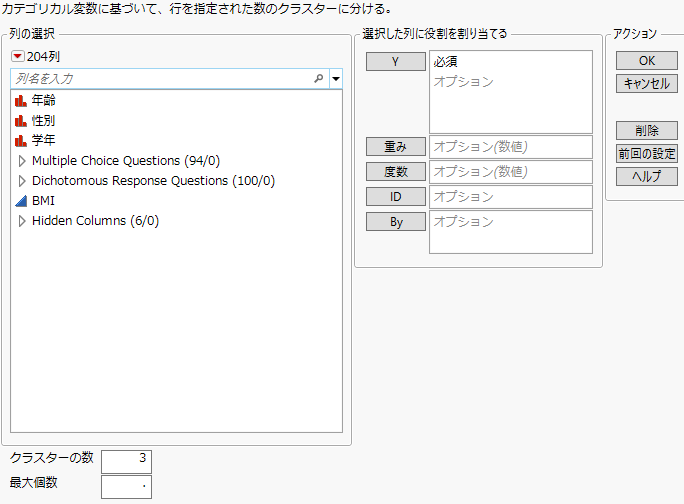Select the BMI column
This screenshot has width=684, height=504.
tap(43, 201)
